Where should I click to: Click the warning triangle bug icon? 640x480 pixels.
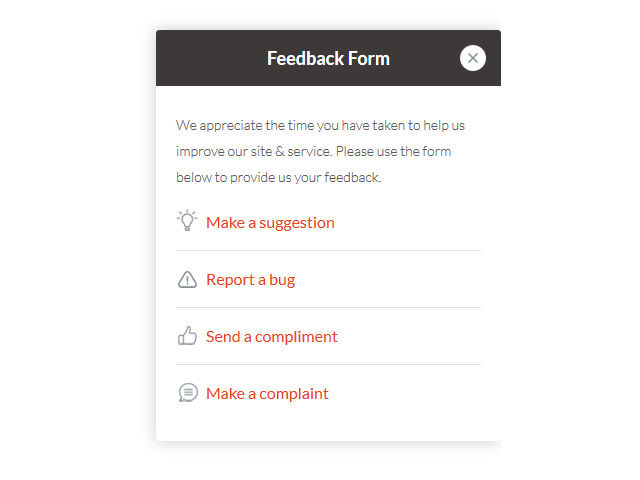pos(187,280)
